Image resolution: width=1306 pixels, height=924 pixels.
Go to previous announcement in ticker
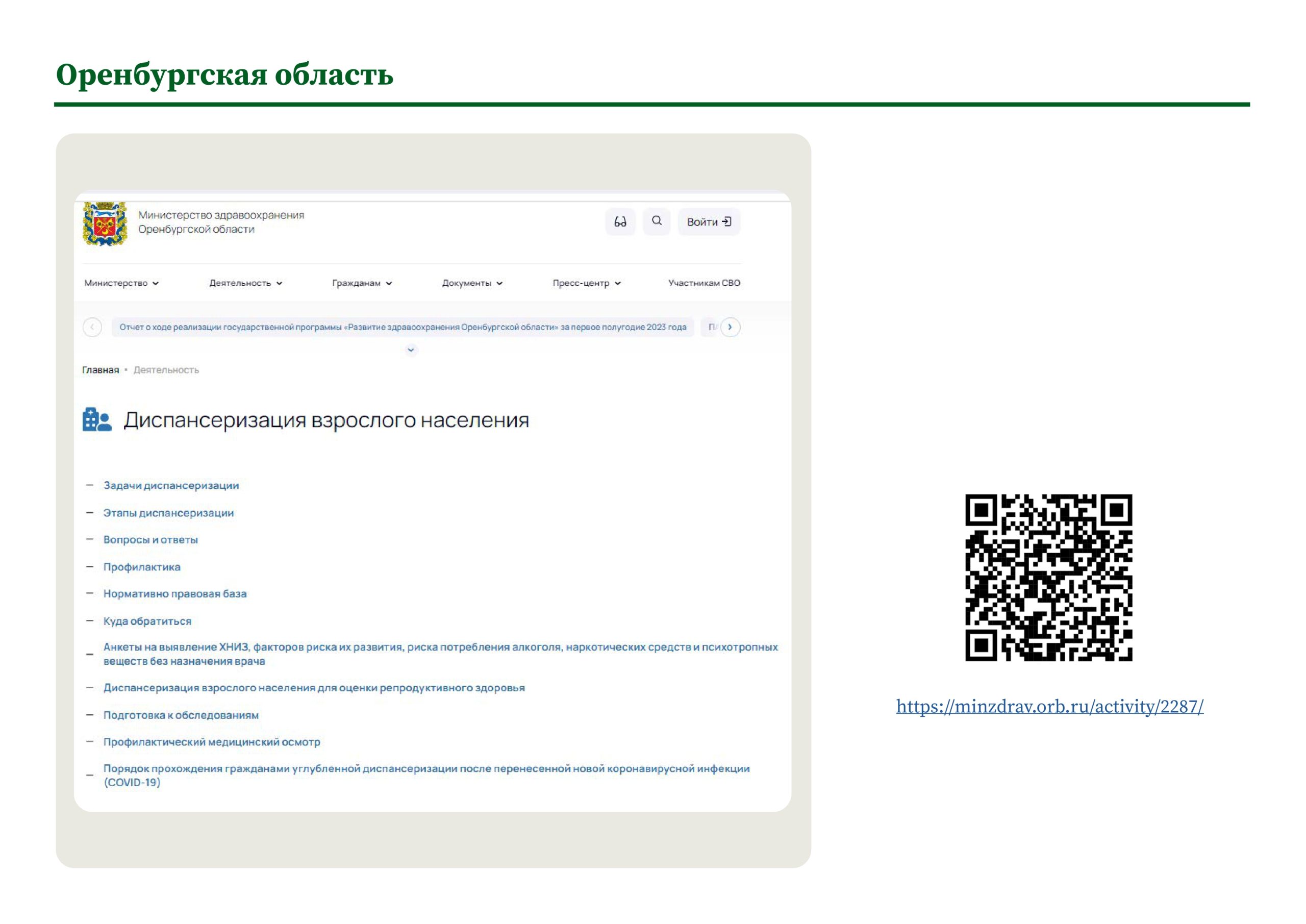(x=92, y=327)
